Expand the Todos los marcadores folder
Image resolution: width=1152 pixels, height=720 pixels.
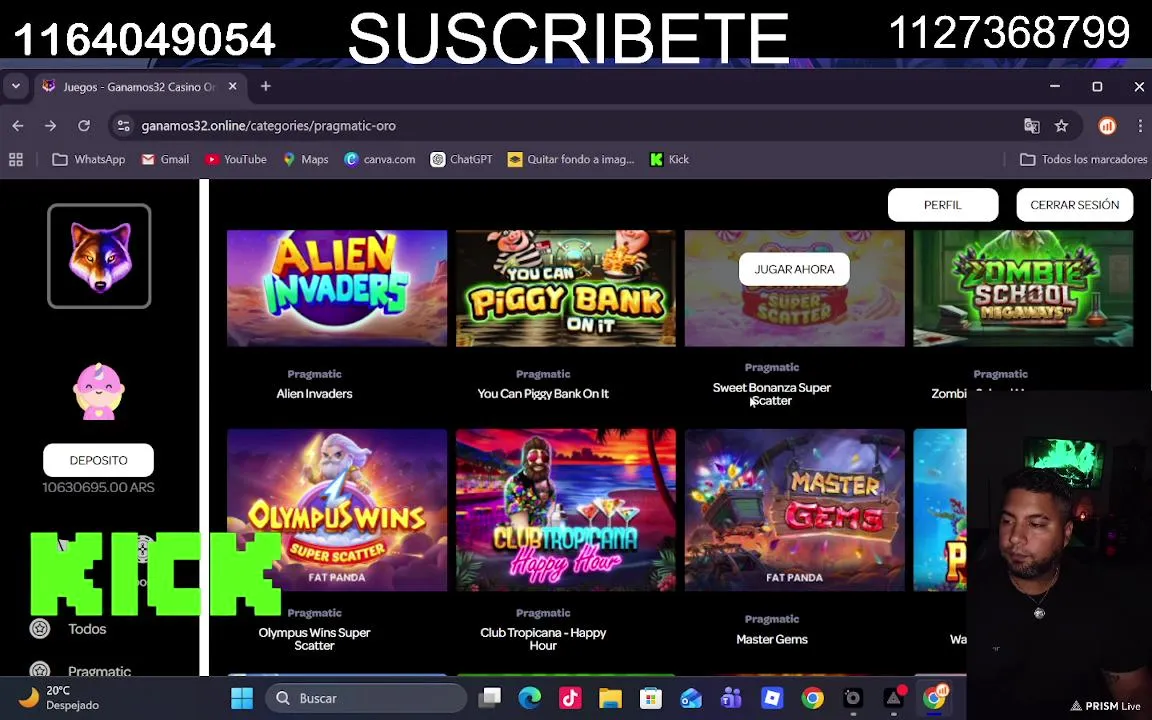pos(1084,159)
